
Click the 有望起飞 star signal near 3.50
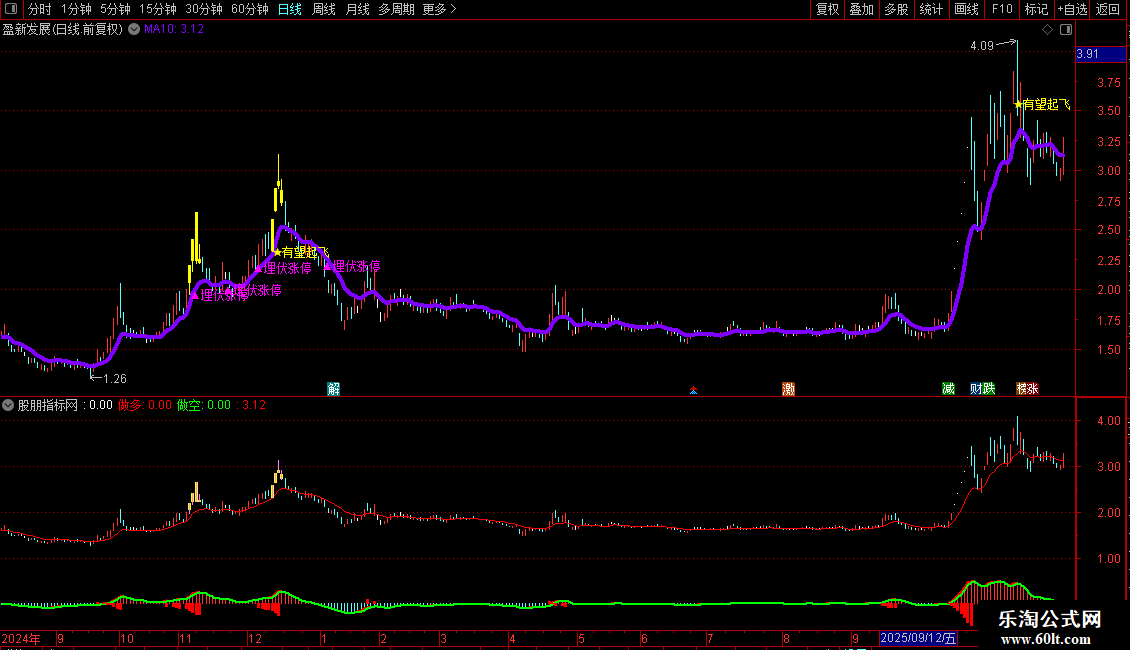point(1042,104)
